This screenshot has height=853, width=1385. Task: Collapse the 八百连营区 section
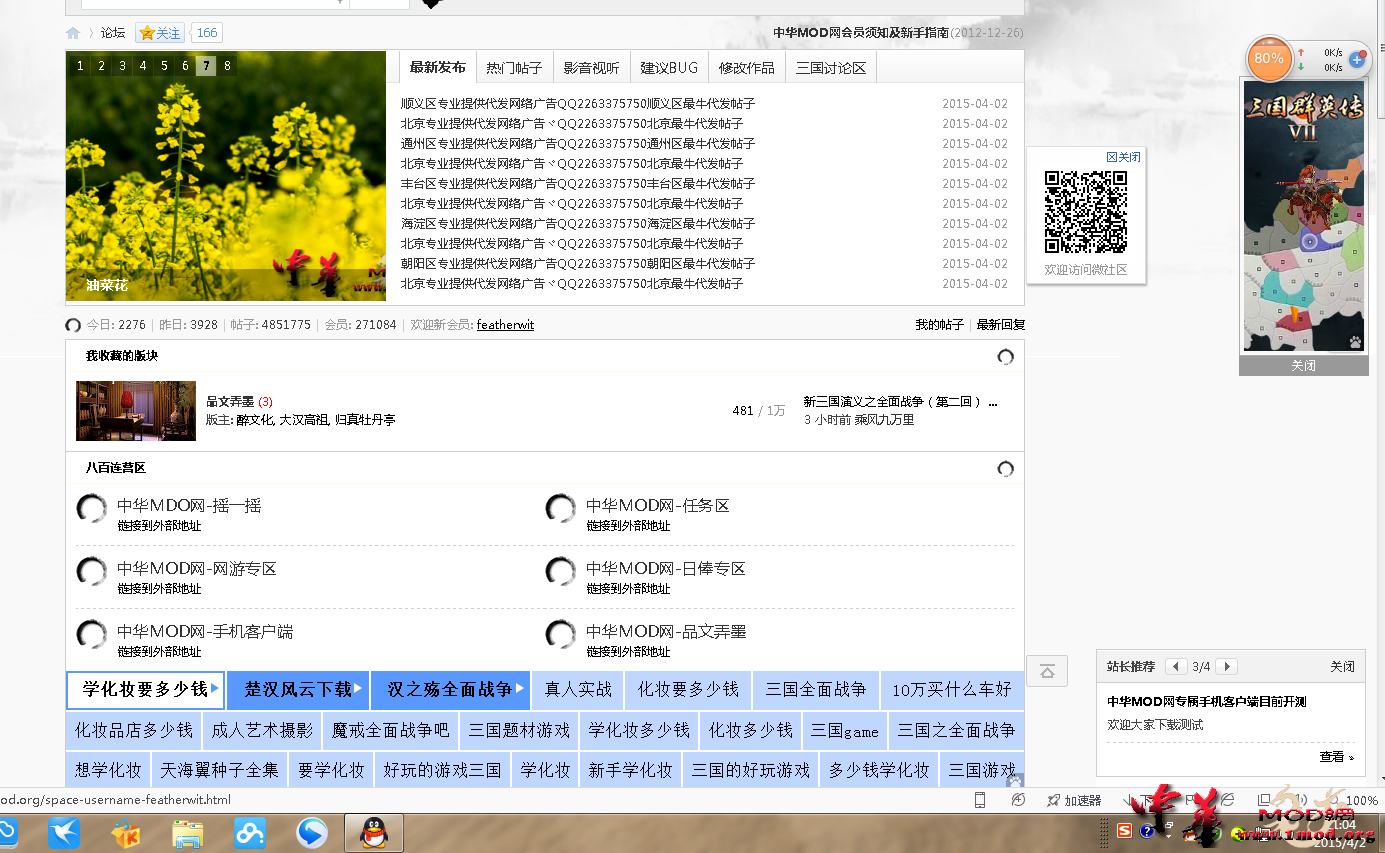coord(1005,469)
